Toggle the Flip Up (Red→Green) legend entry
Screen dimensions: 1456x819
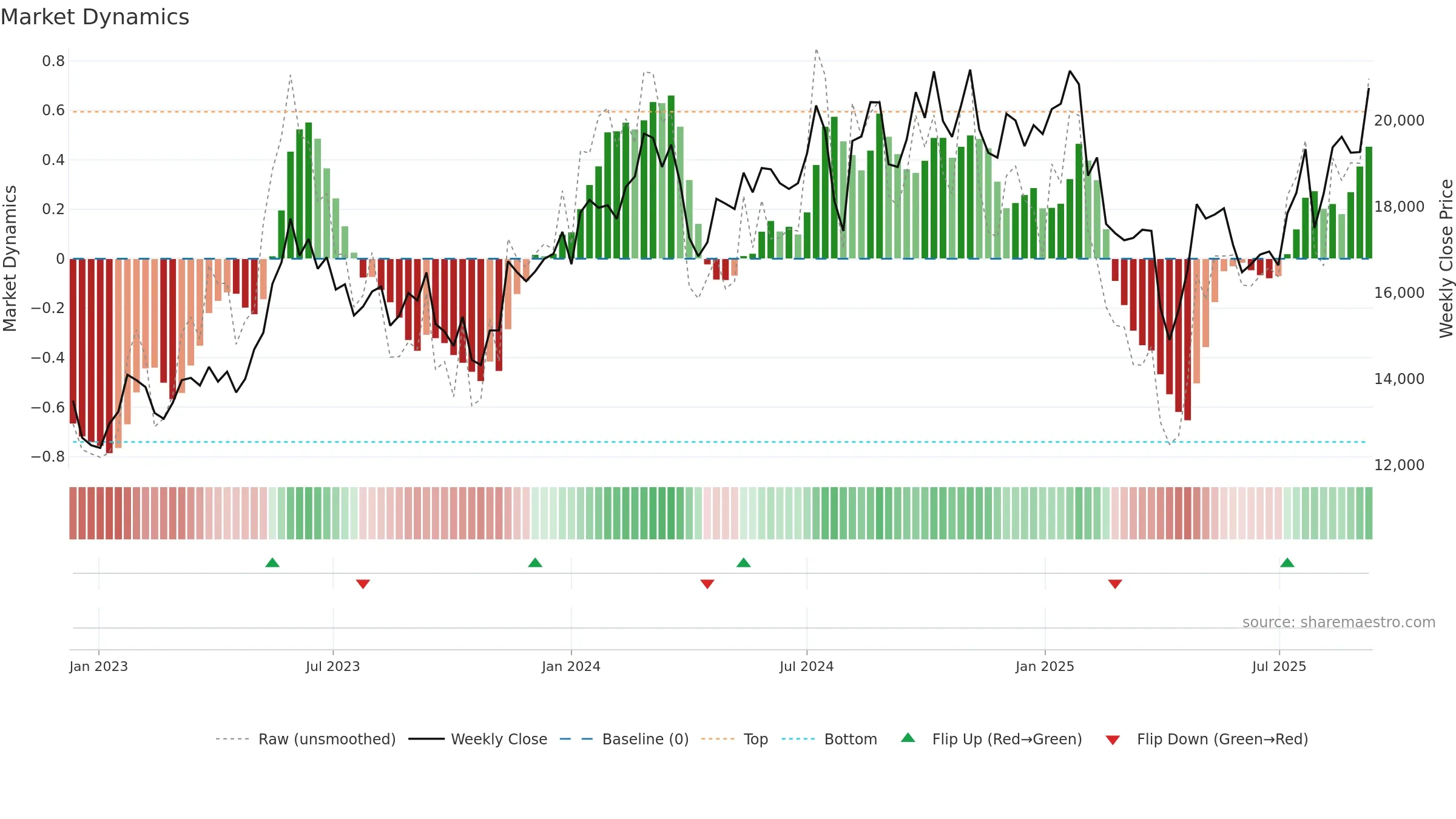coord(991,739)
